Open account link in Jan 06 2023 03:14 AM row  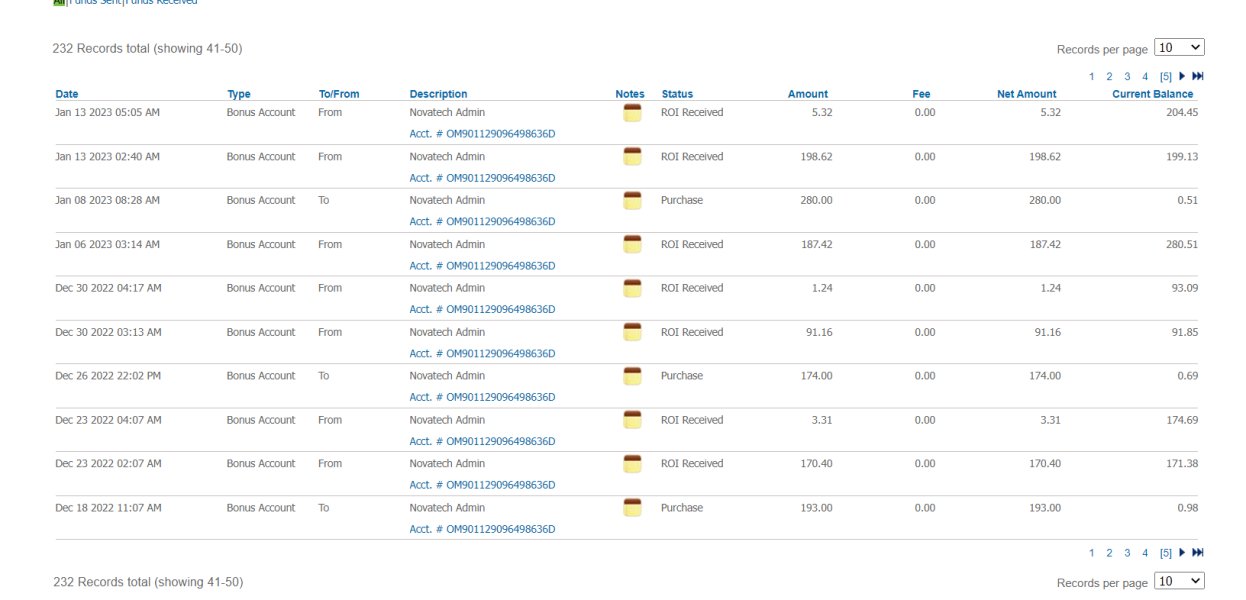pyautogui.click(x=482, y=266)
